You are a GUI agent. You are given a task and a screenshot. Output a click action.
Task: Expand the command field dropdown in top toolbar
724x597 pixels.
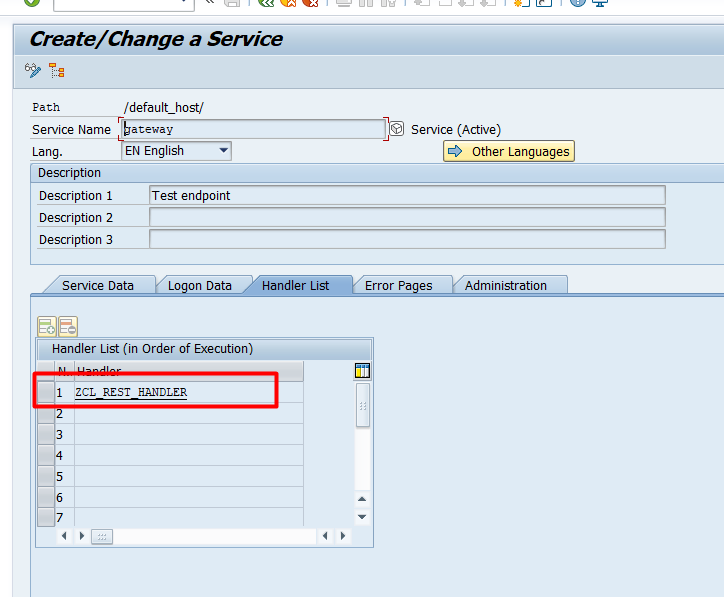tap(183, 2)
